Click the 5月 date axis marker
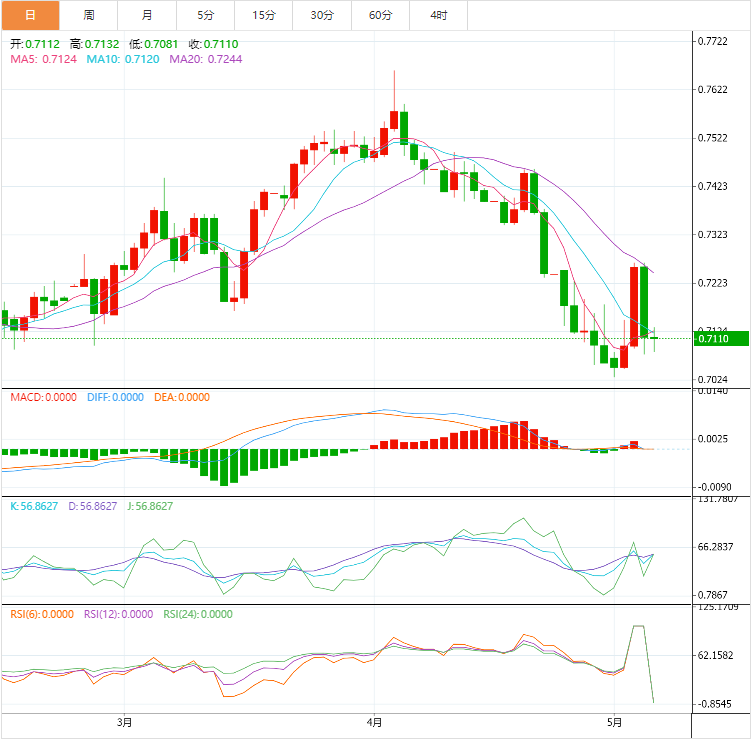The height and width of the screenshot is (742, 754). (616, 722)
